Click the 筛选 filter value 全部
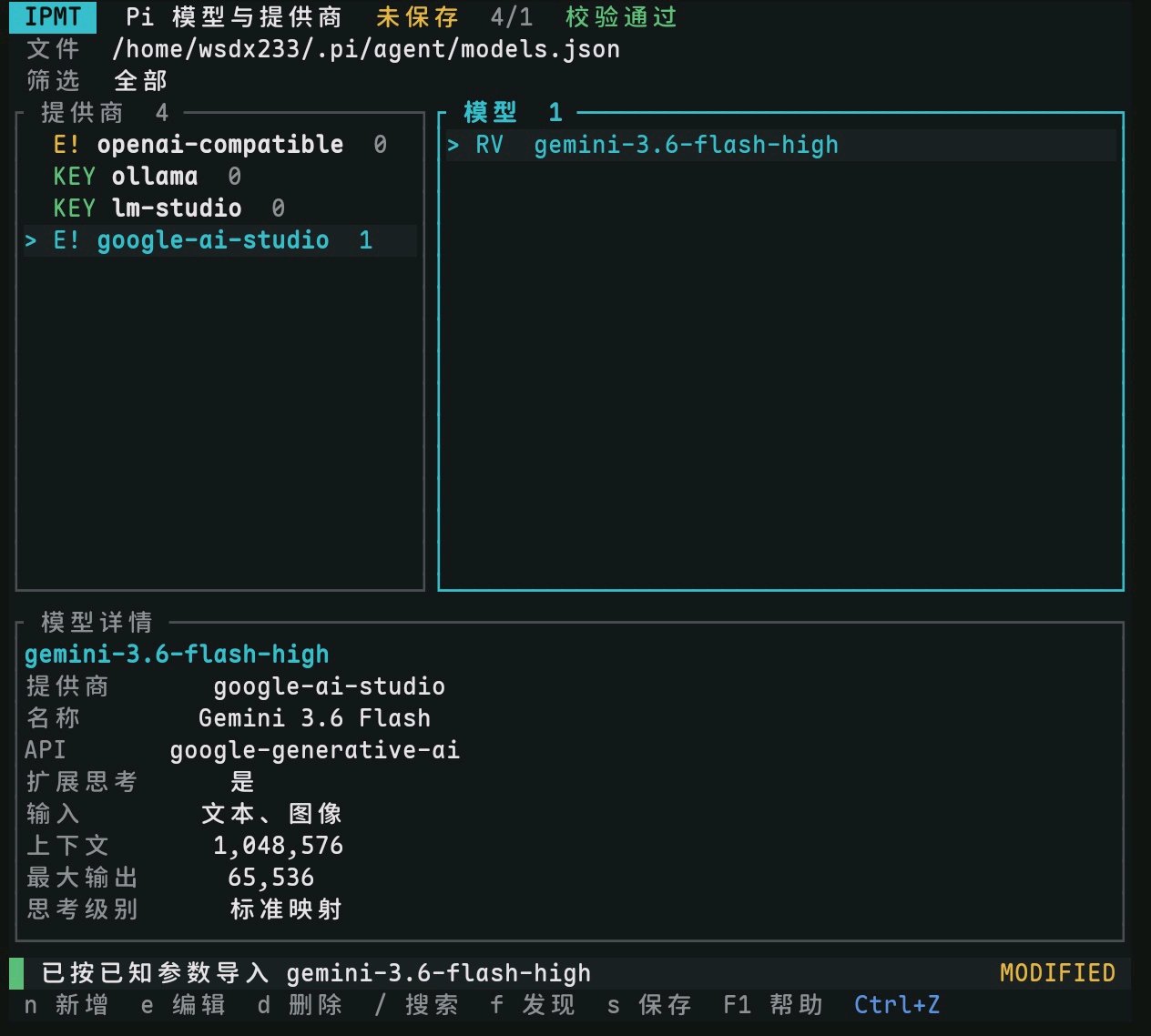This screenshot has height=1036, width=1151. [x=140, y=81]
